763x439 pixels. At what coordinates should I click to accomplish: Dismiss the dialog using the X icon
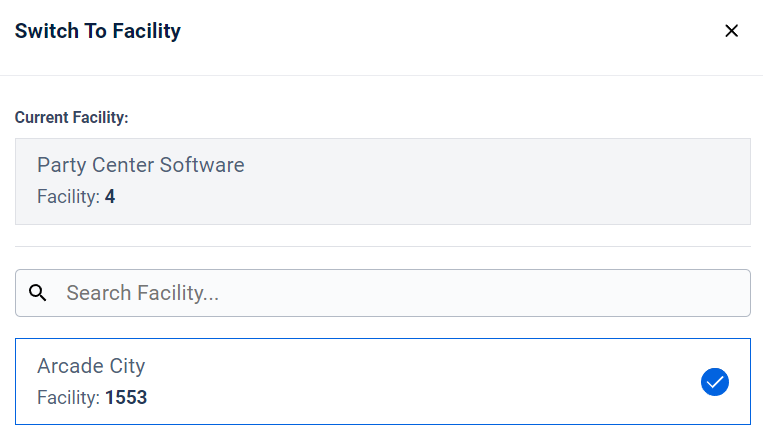tap(731, 31)
